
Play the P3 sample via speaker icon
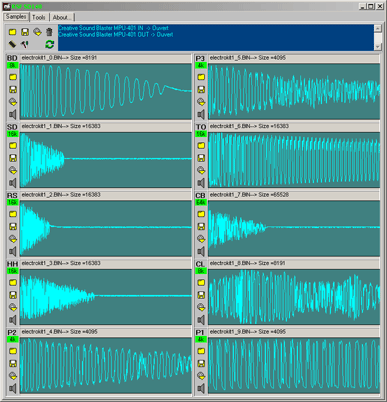(201, 115)
